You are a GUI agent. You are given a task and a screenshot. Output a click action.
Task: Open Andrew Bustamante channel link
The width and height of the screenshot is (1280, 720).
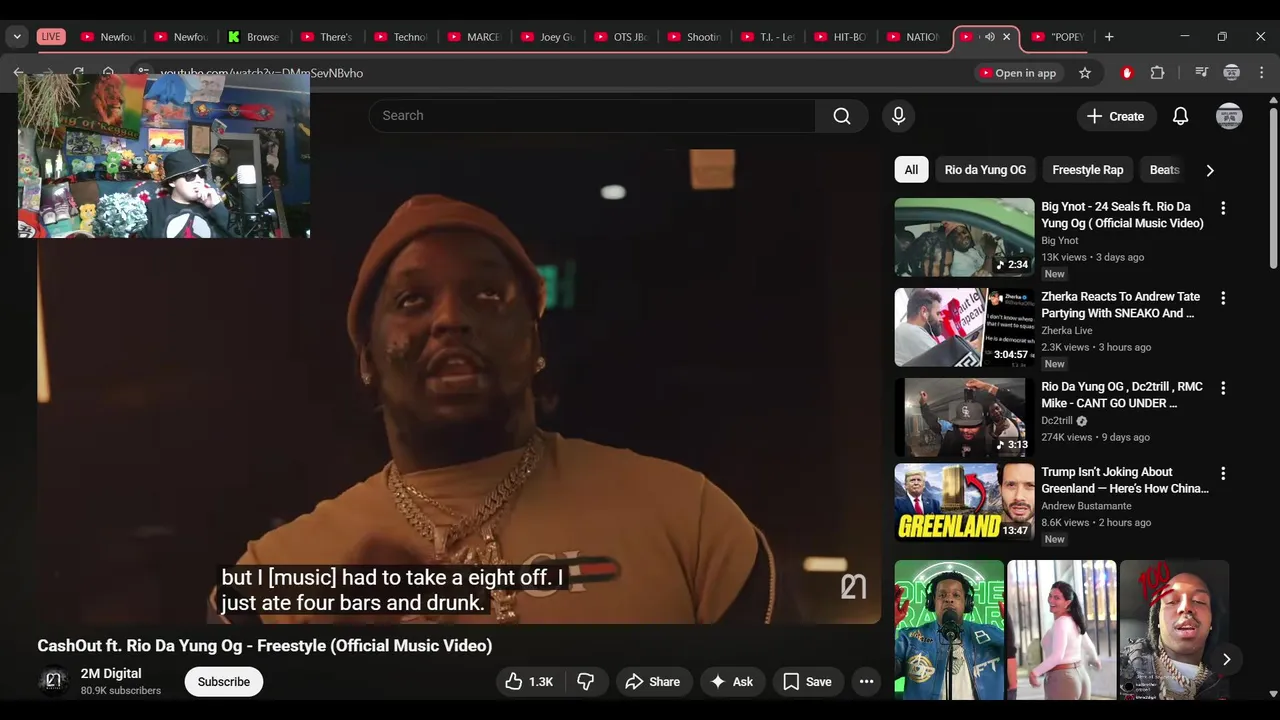click(1086, 506)
